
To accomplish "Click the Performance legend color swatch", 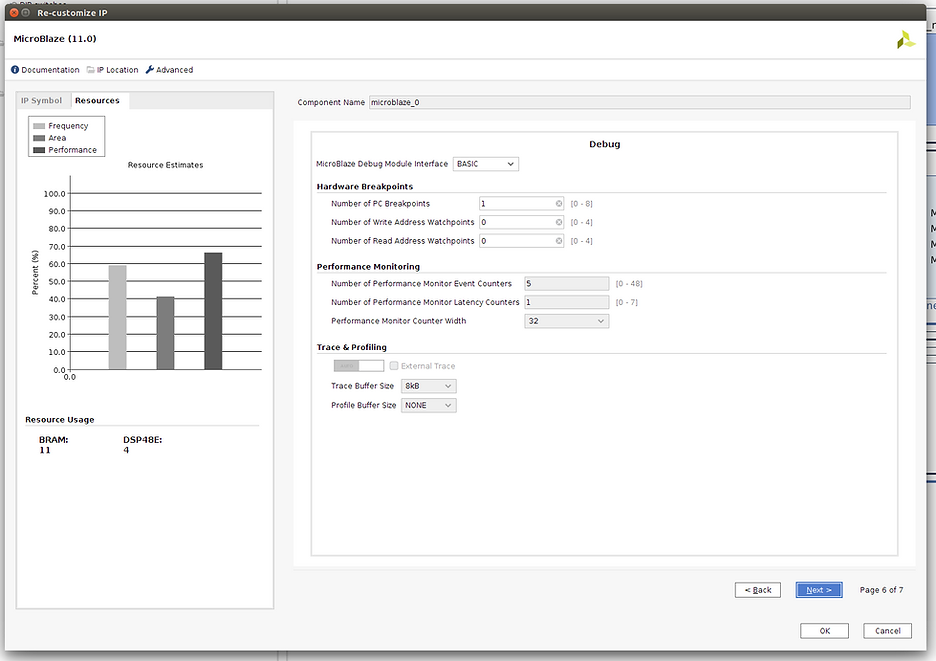I will 39,150.
